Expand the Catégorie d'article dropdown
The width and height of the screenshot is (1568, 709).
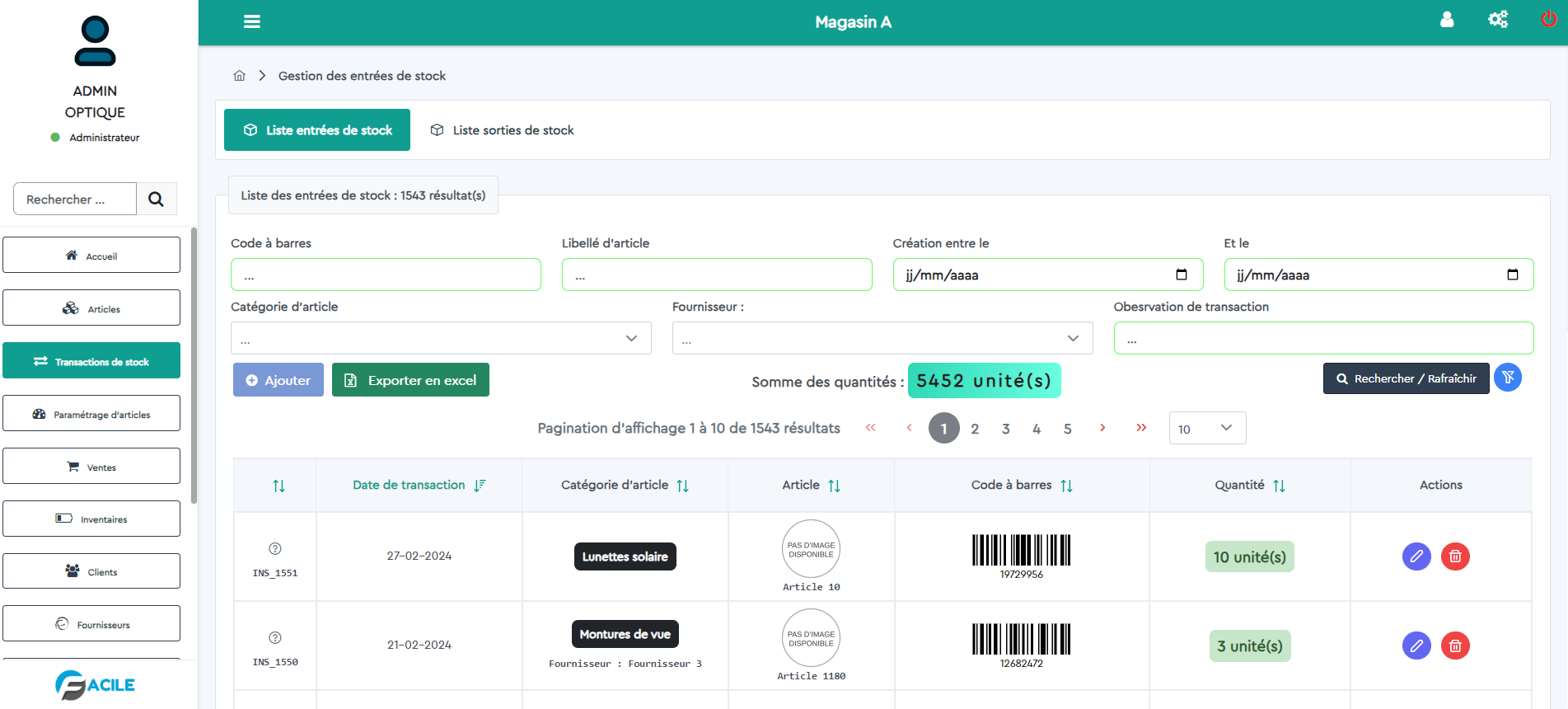pos(441,339)
